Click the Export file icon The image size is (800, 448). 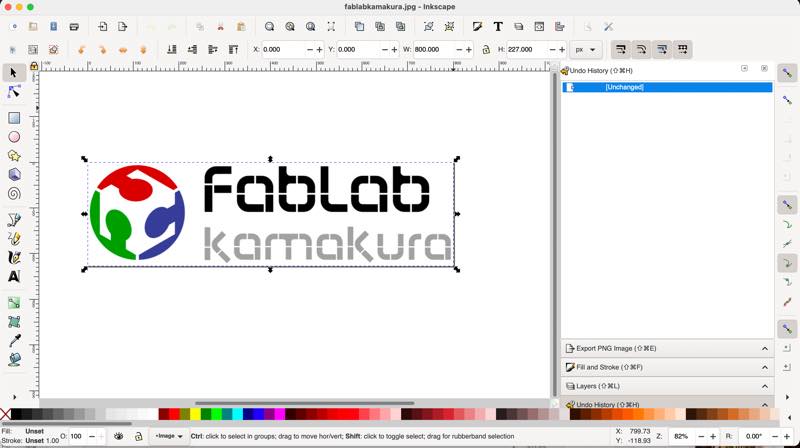pyautogui.click(x=122, y=27)
